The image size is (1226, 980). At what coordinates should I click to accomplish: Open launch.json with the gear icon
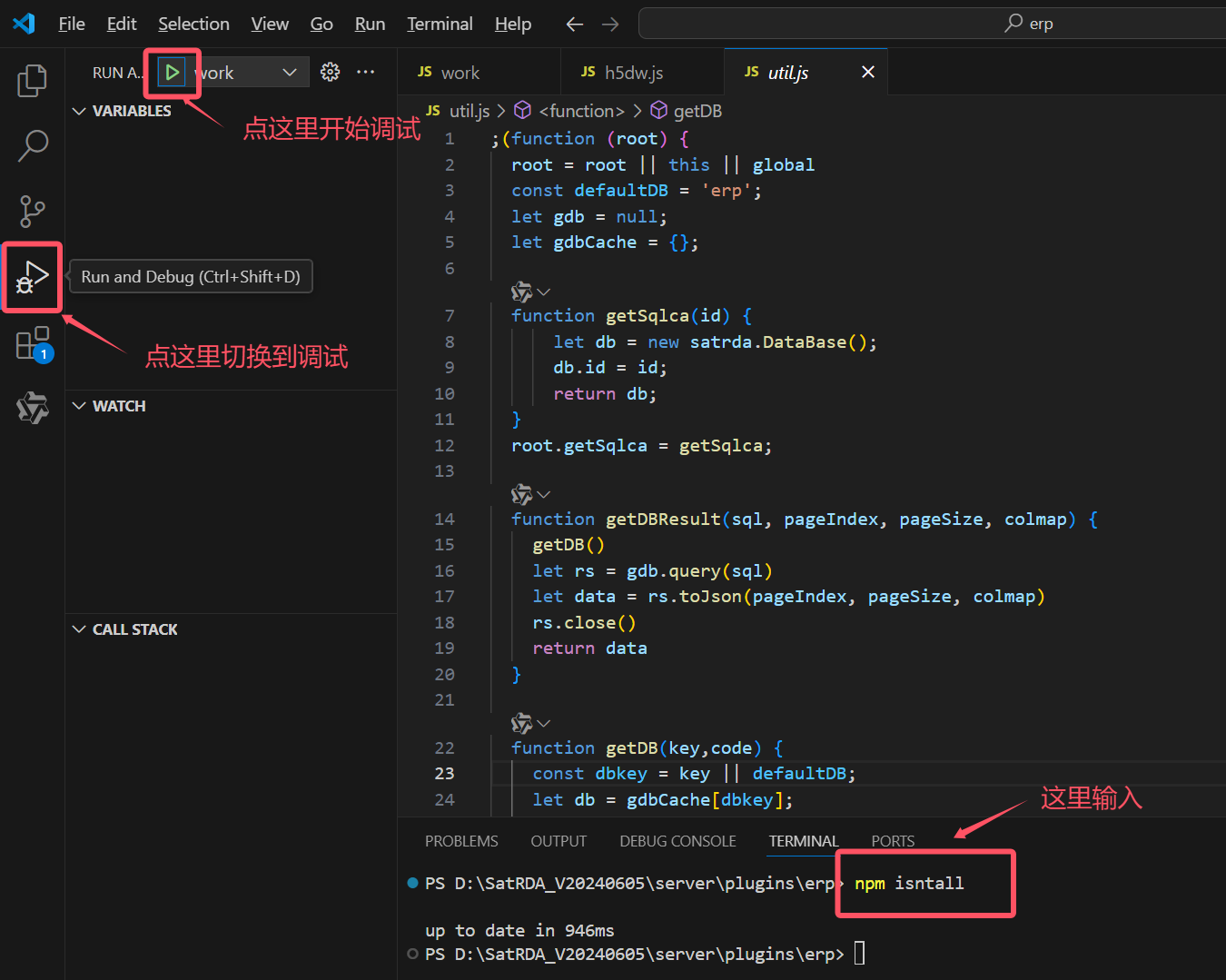click(331, 72)
